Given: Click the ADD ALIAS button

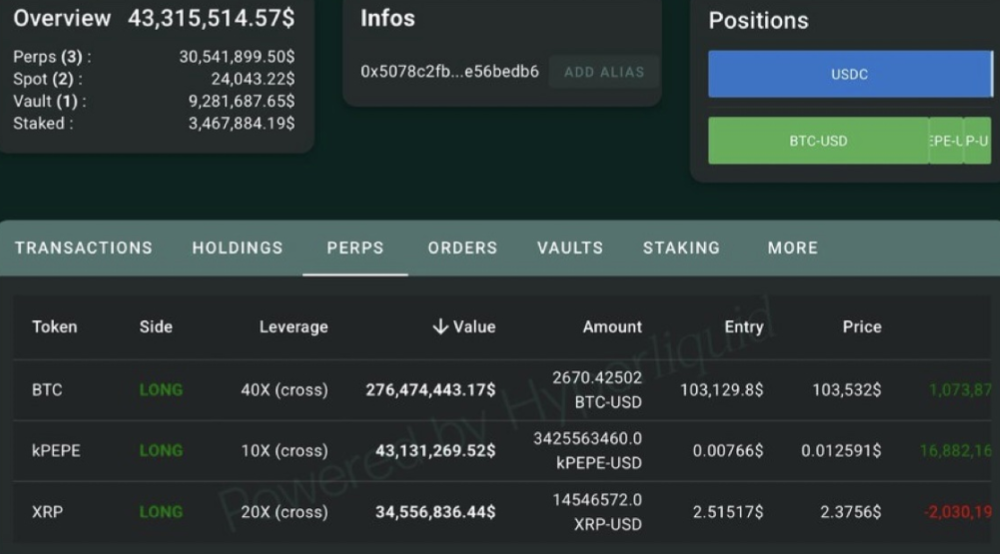Looking at the screenshot, I should [603, 72].
